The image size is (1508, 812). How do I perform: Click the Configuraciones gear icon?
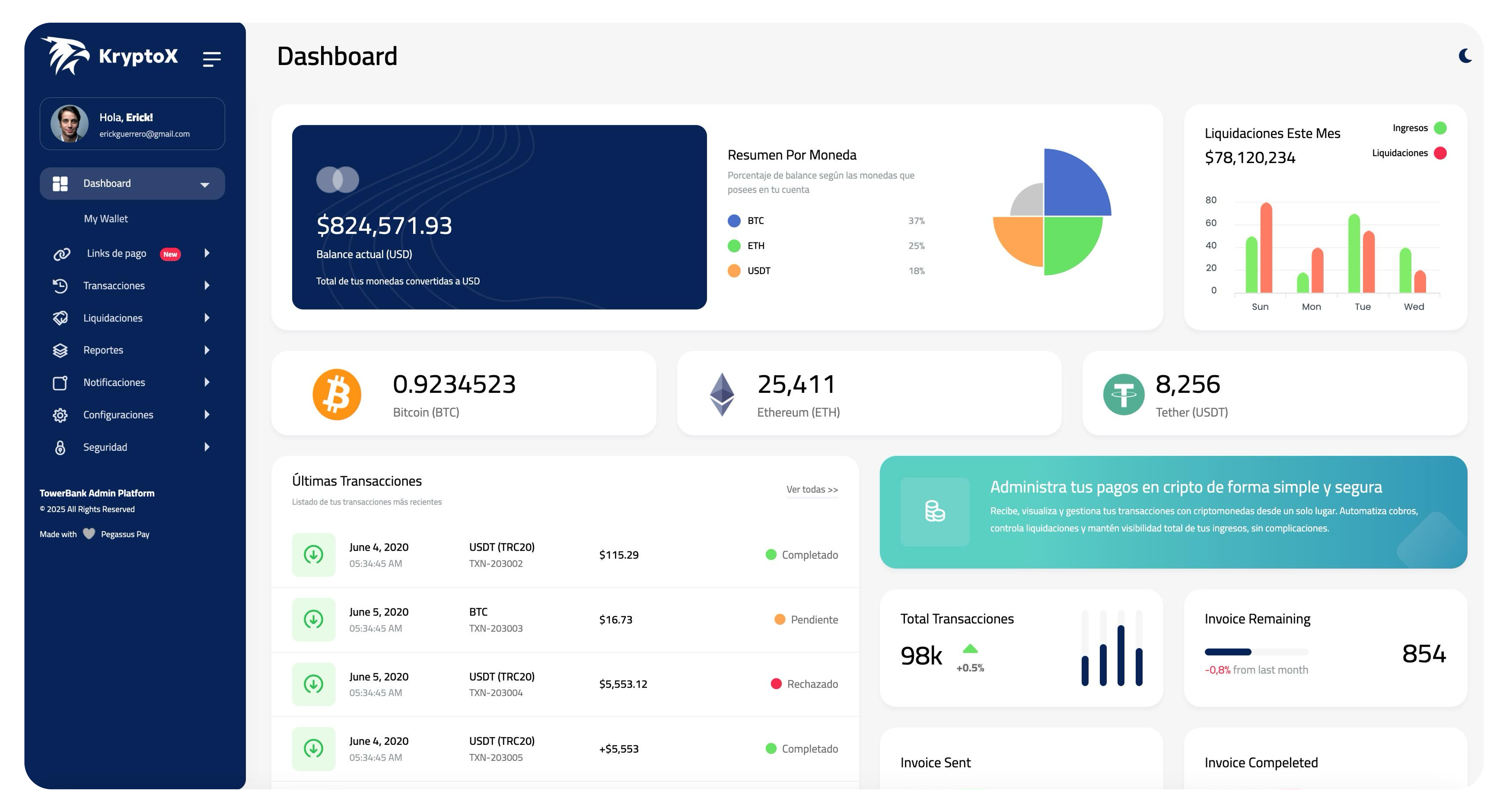pos(60,415)
